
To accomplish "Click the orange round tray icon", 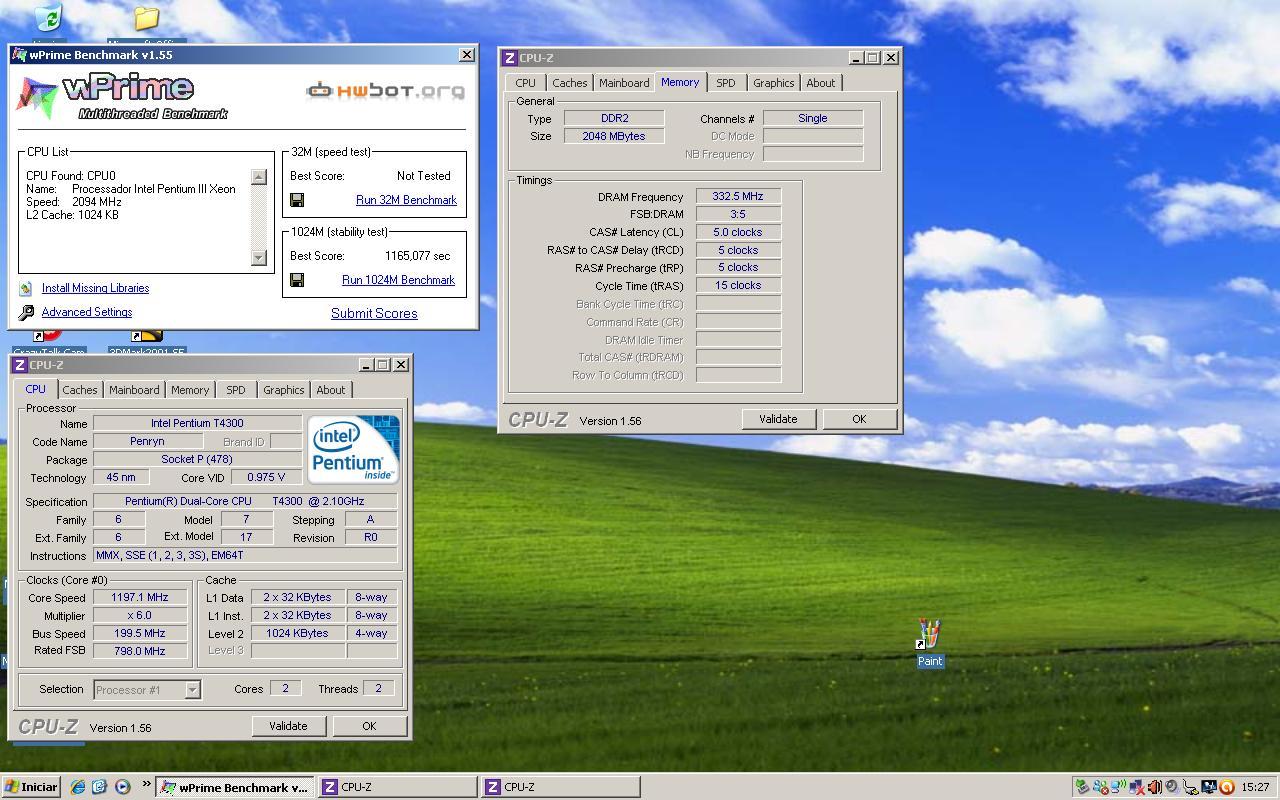I will point(1226,787).
